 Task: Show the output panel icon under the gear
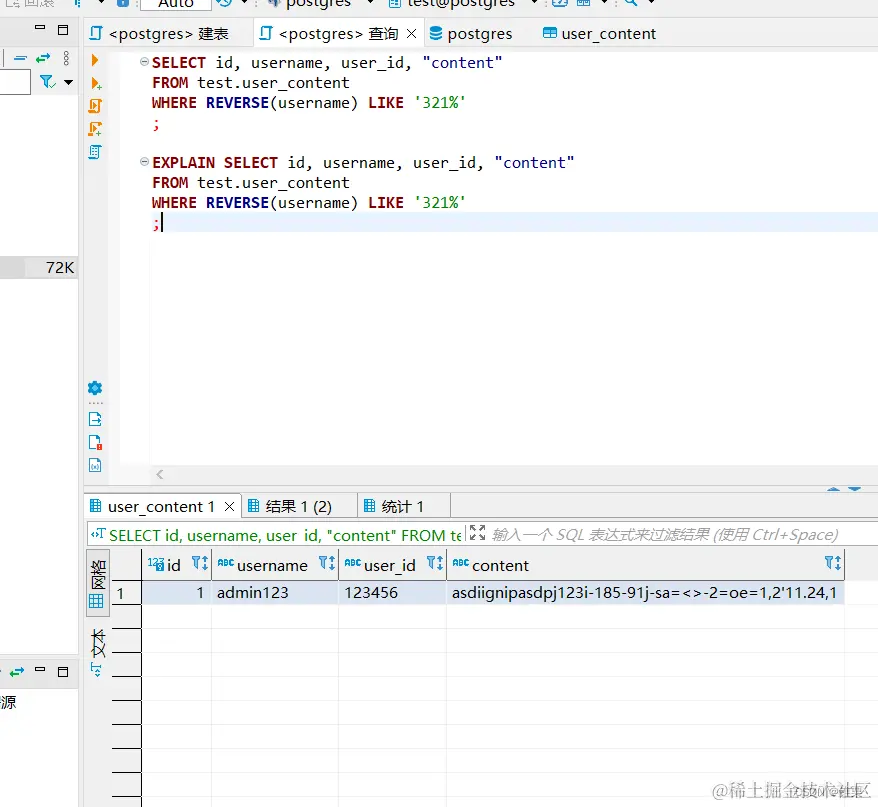point(95,419)
